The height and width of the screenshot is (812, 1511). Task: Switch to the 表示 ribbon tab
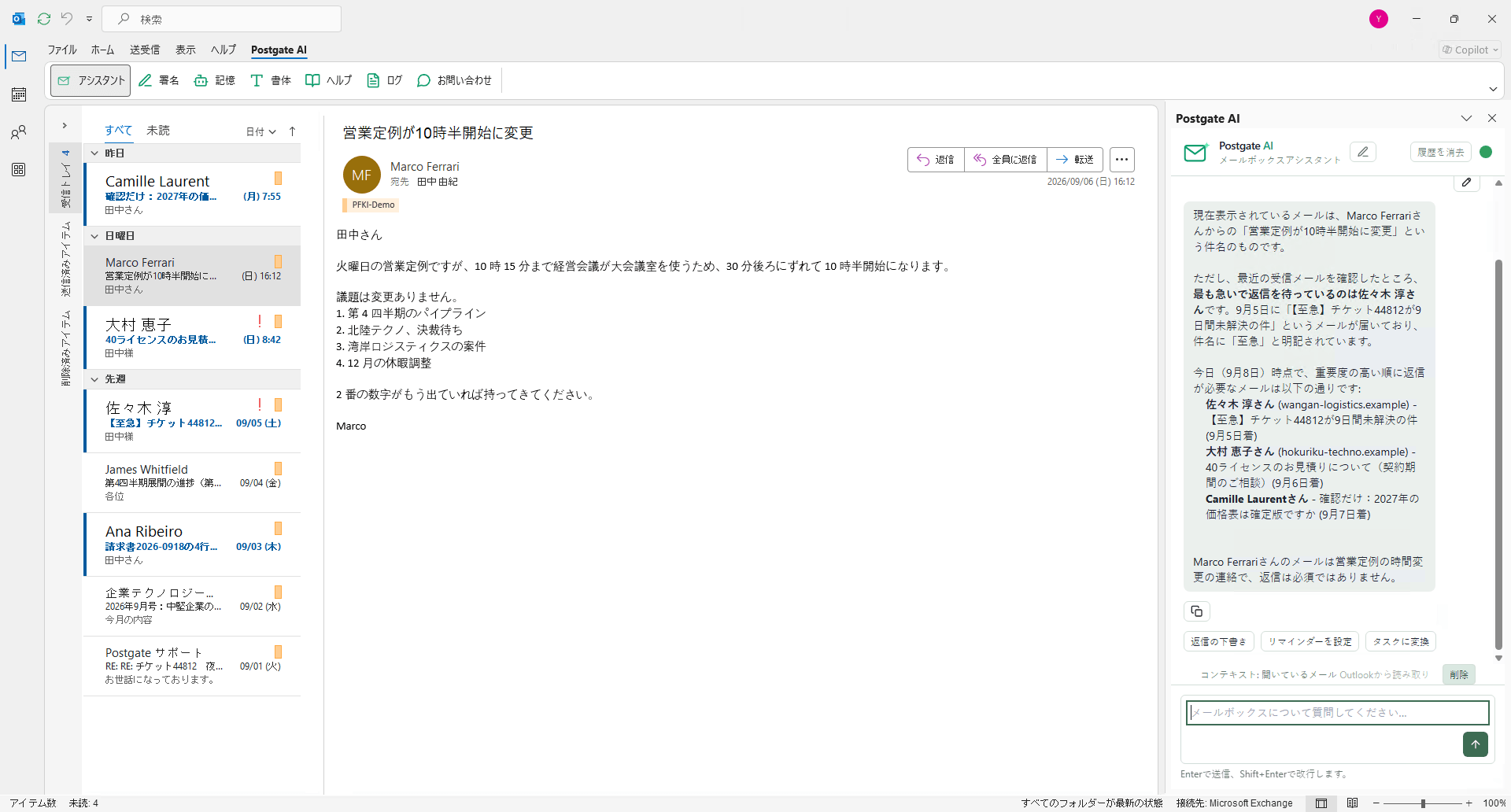[186, 50]
